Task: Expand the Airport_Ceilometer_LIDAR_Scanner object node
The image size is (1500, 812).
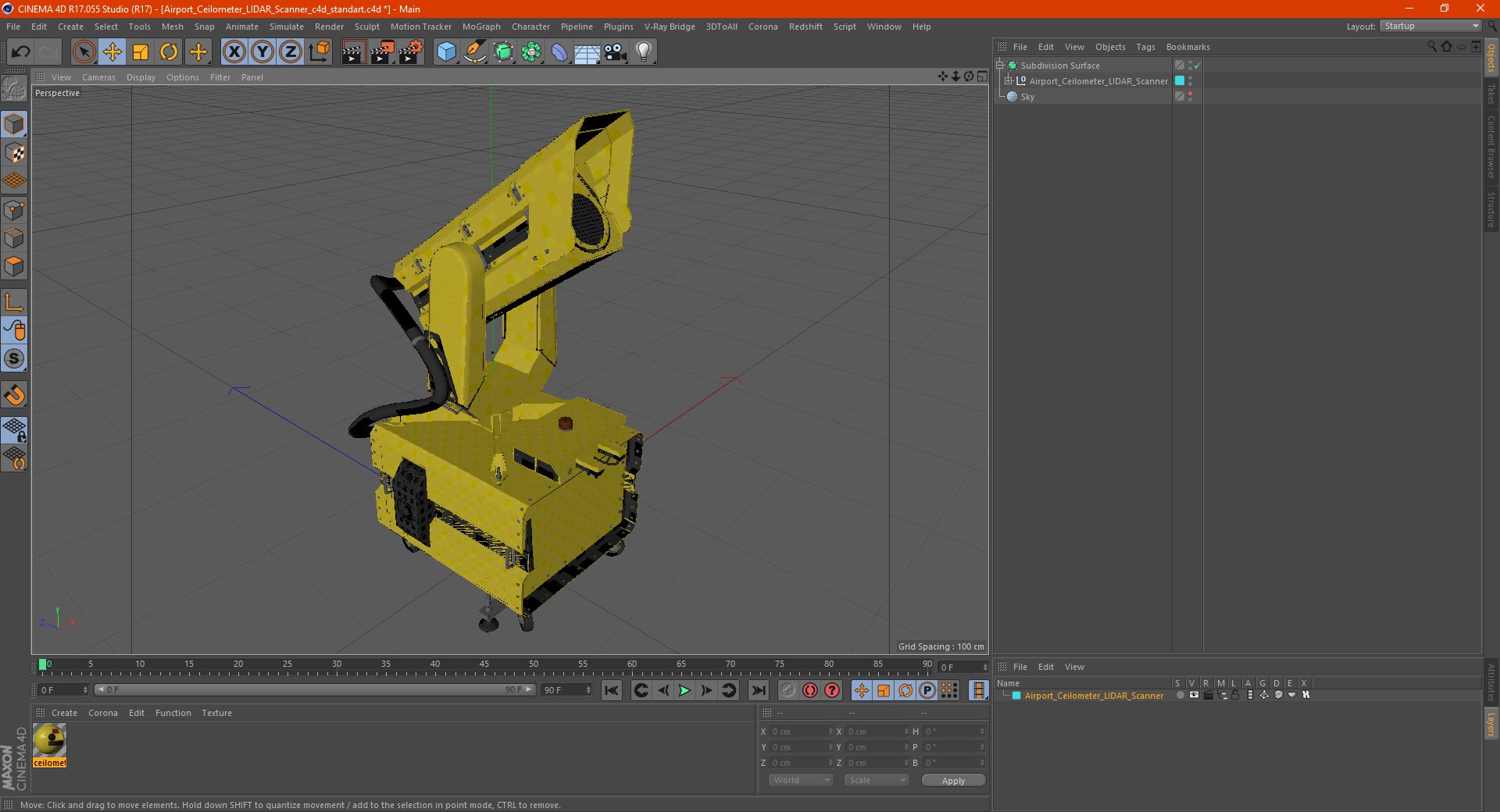Action: (x=1008, y=81)
